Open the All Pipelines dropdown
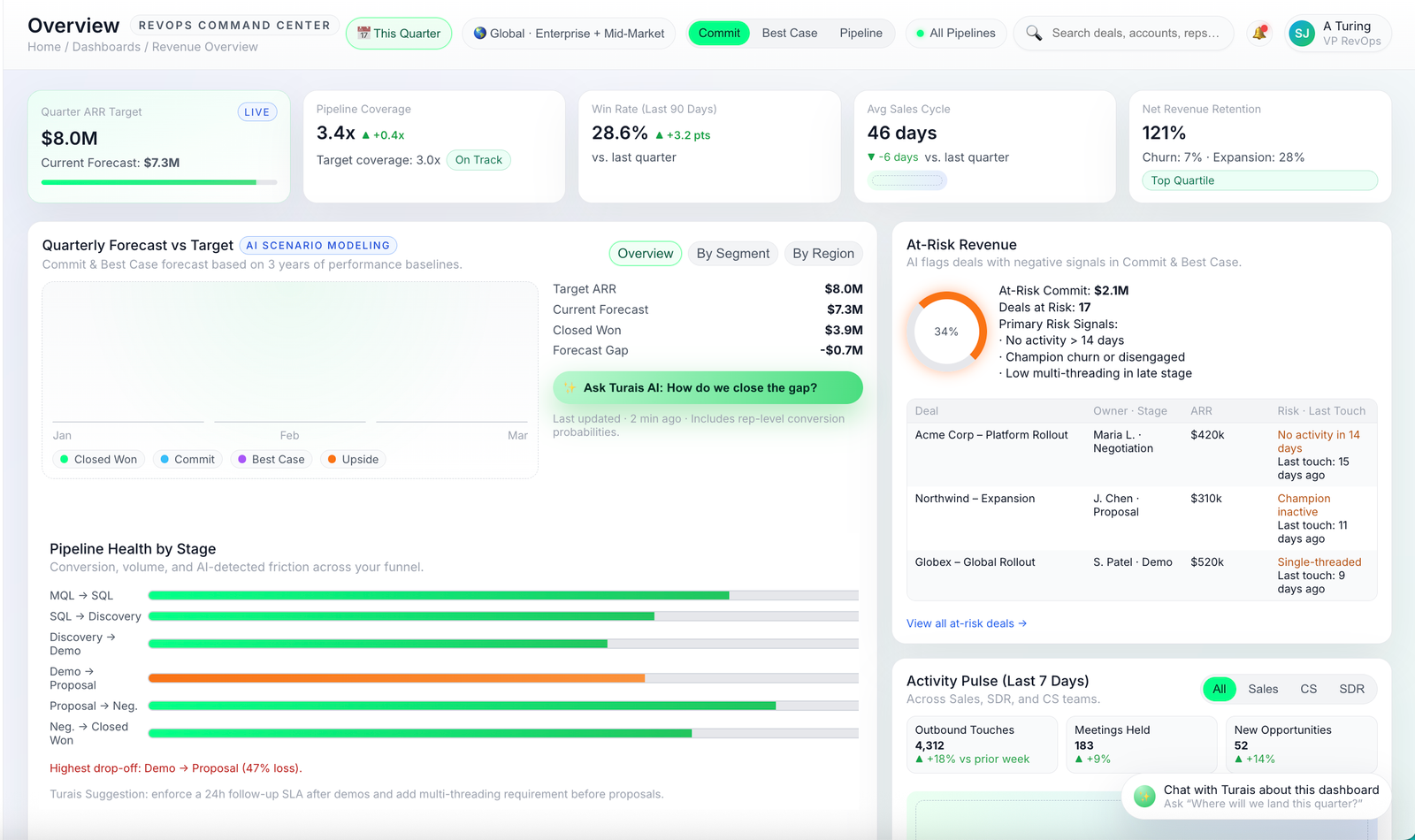 click(x=956, y=33)
